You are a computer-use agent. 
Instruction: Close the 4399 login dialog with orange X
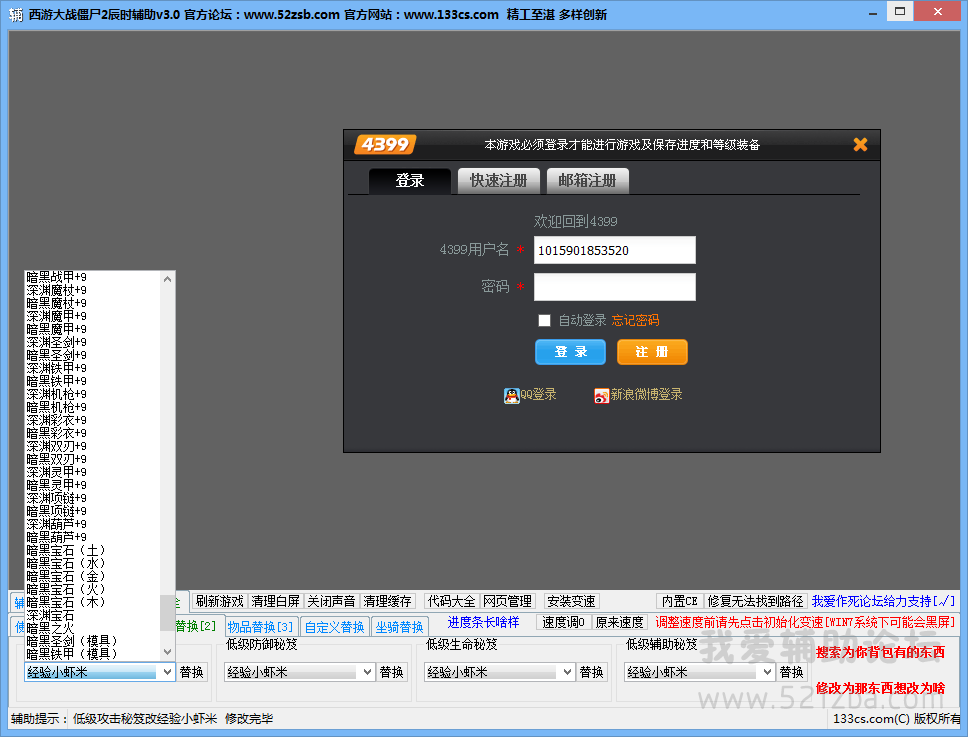click(860, 144)
